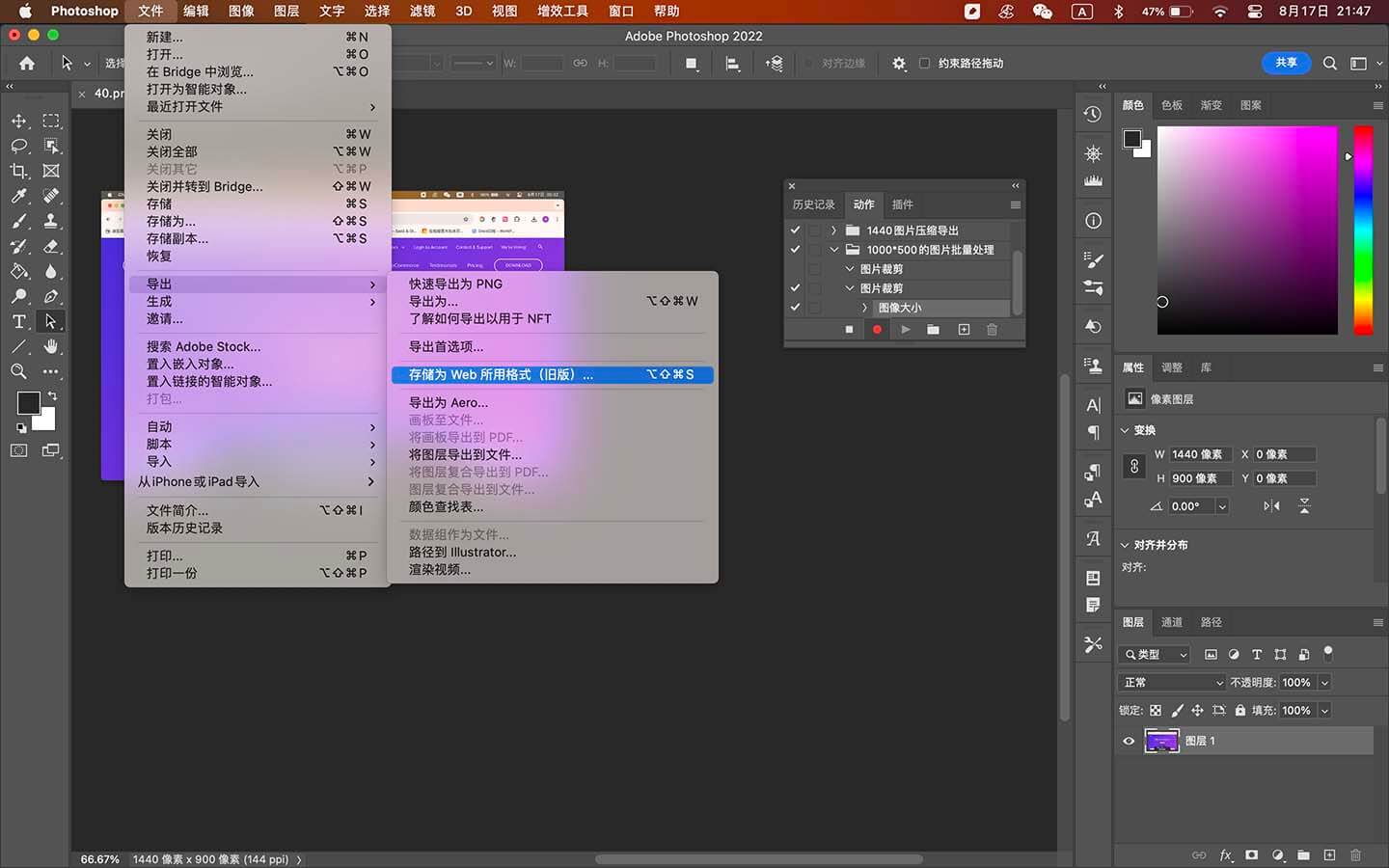The height and width of the screenshot is (868, 1389).
Task: Open the 滤镜 menu in the menu bar
Action: click(x=422, y=12)
